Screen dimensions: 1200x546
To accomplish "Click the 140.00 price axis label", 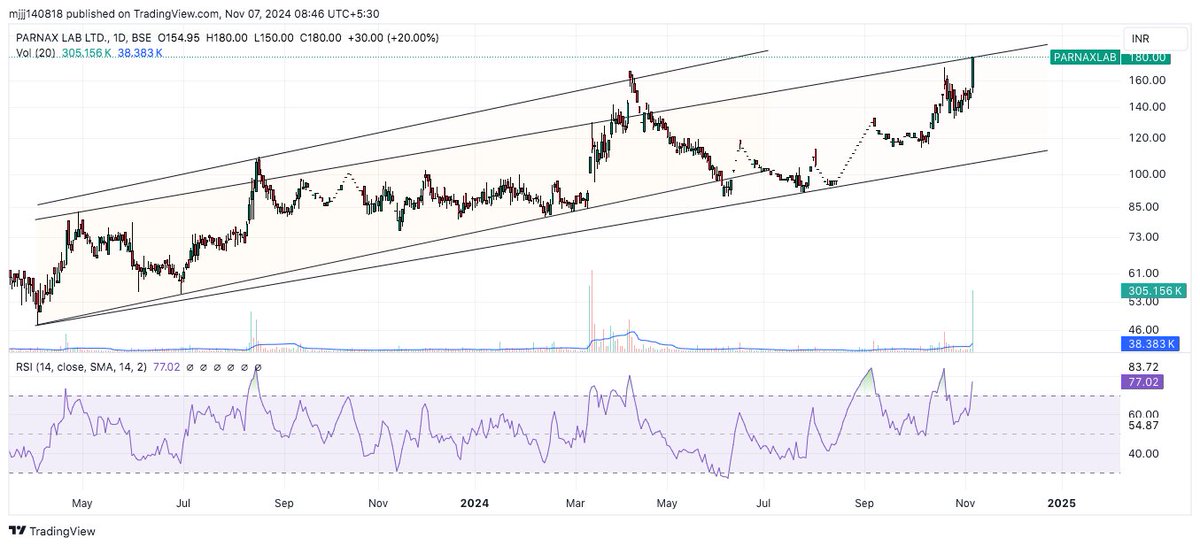I will point(1148,107).
